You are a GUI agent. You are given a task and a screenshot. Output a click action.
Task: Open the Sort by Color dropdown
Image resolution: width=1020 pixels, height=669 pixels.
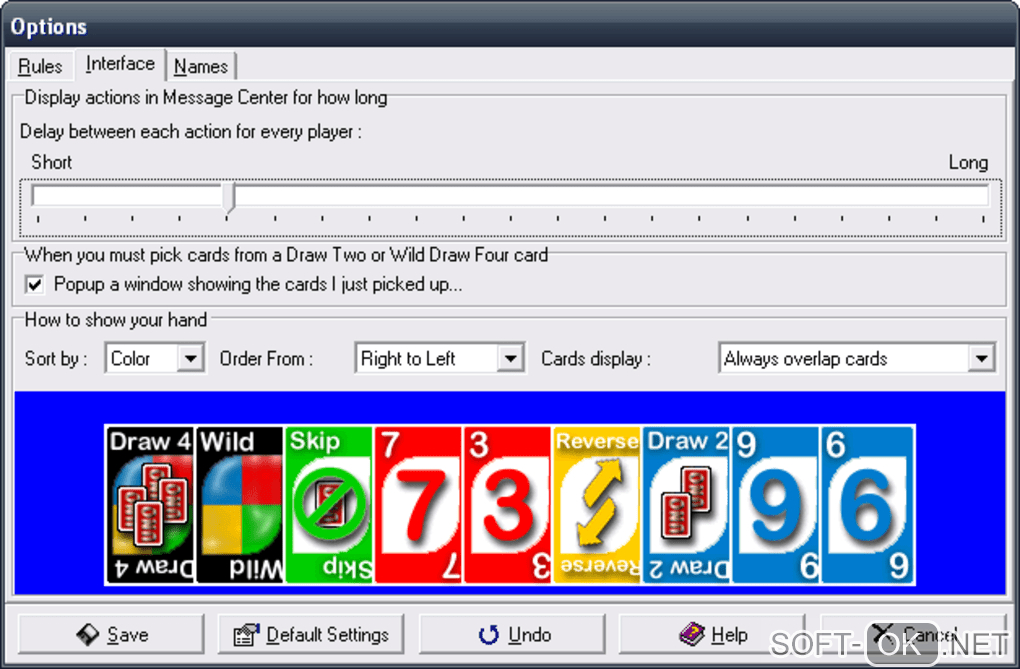pyautogui.click(x=155, y=358)
